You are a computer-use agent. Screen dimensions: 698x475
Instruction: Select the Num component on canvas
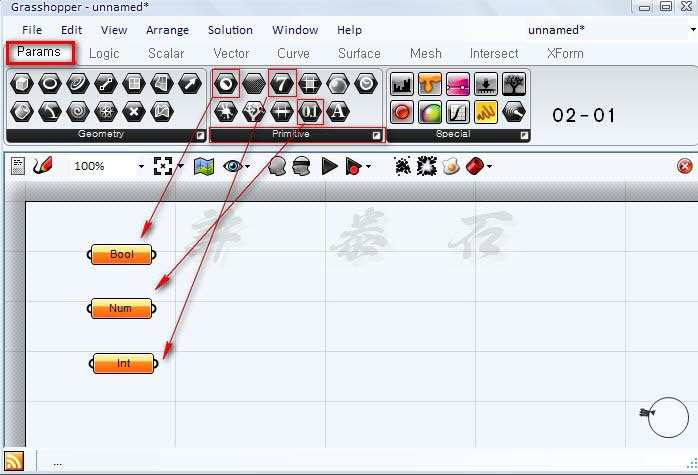click(122, 309)
